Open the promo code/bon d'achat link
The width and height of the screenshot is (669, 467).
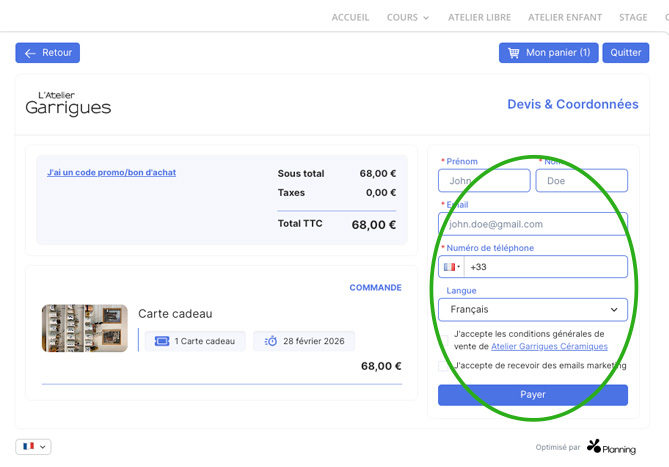click(111, 173)
